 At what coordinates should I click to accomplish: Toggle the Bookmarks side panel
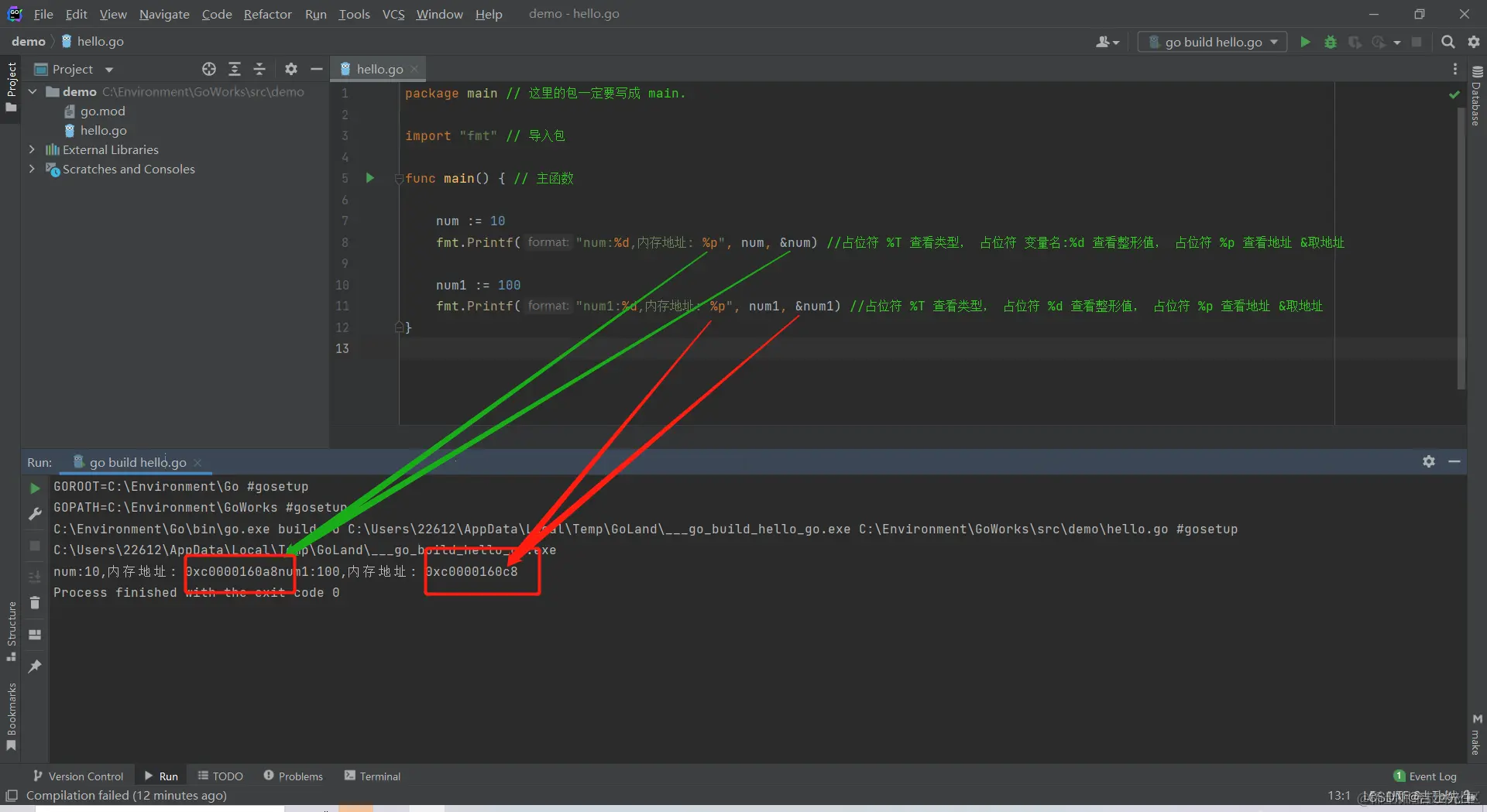coord(12,717)
